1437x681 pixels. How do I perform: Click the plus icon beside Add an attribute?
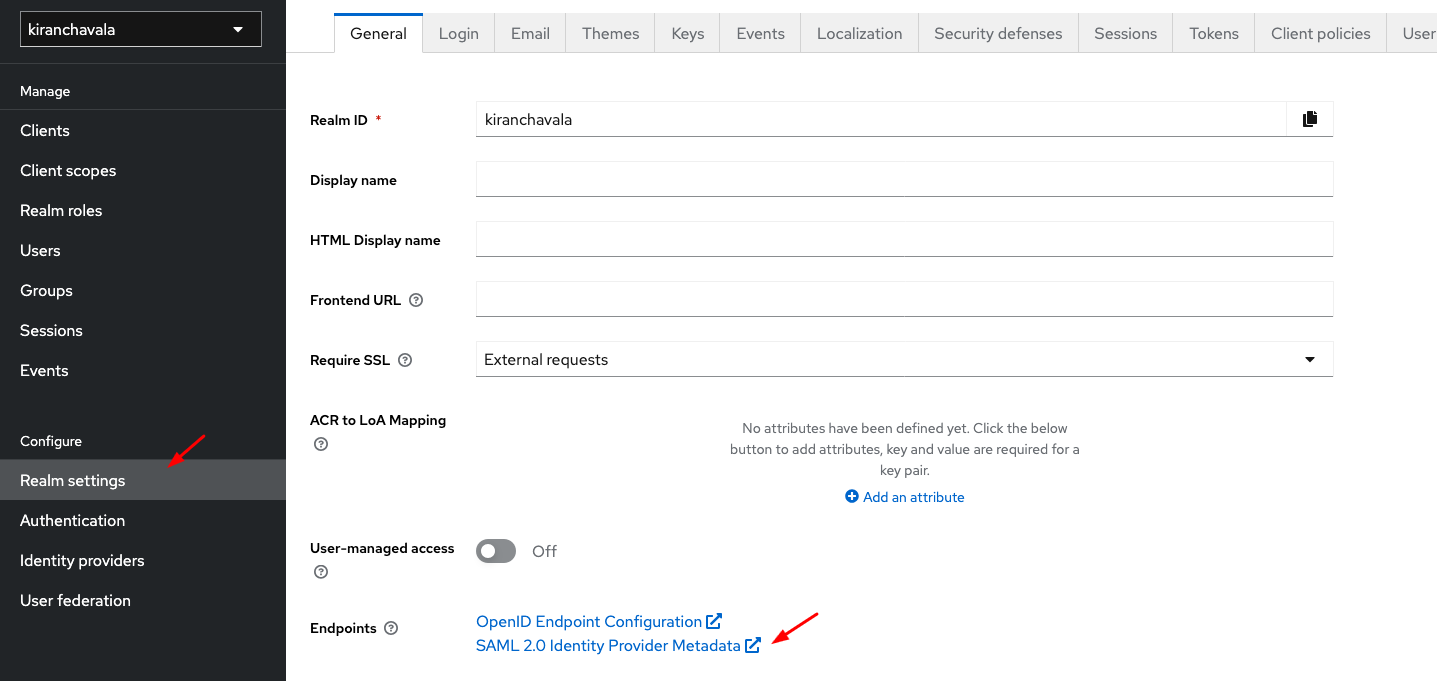[x=852, y=497]
